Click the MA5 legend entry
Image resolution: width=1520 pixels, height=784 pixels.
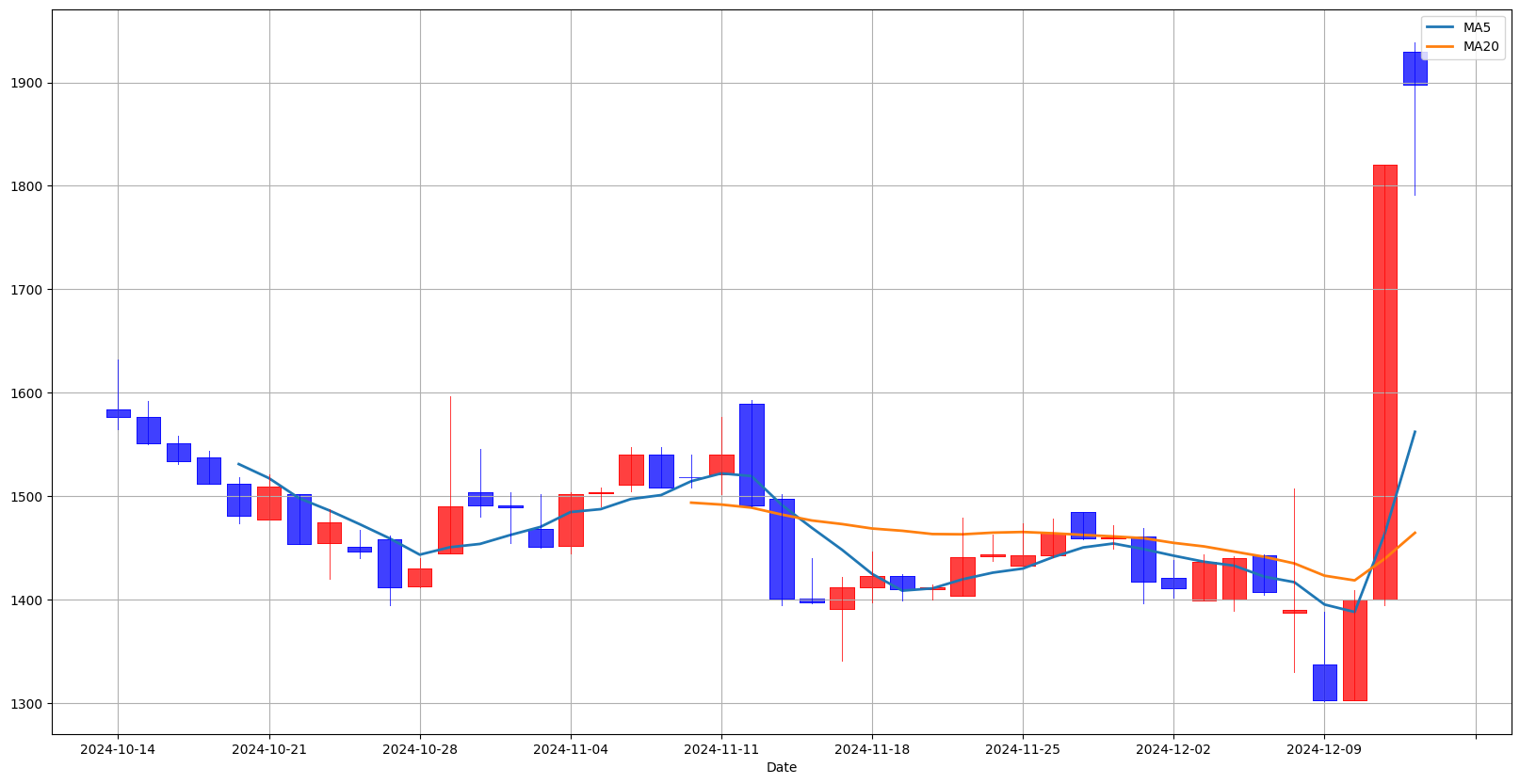(1459, 27)
